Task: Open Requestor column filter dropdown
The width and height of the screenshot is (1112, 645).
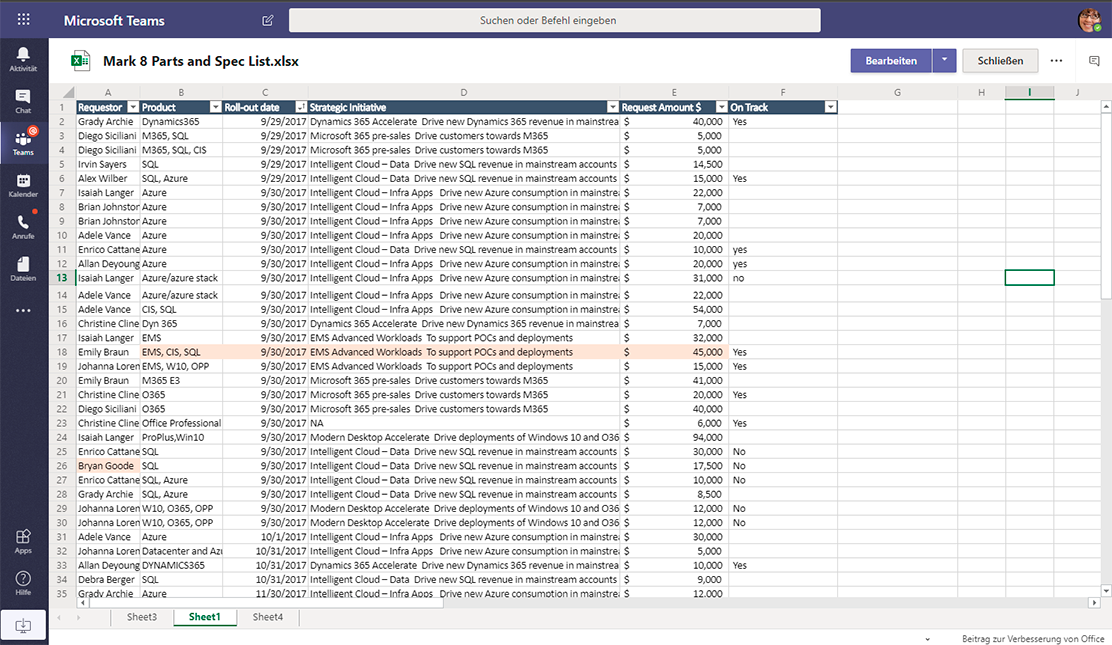Action: pyautogui.click(x=133, y=107)
